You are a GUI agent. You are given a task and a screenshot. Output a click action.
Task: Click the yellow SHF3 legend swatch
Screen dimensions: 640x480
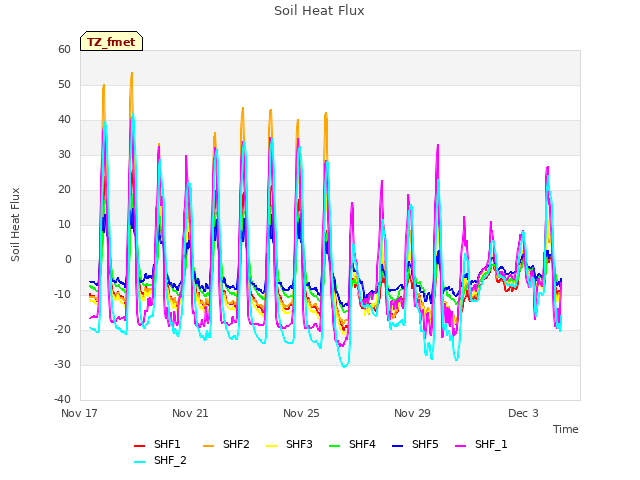coord(271,446)
